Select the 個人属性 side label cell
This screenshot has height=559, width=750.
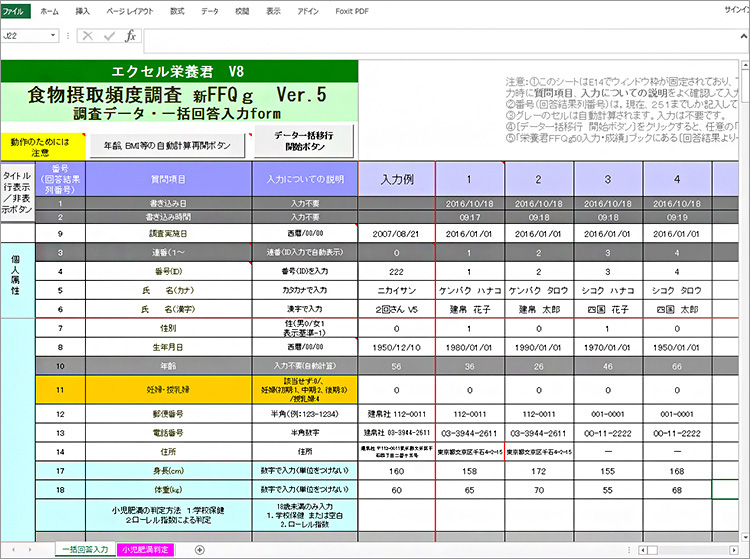coord(17,280)
